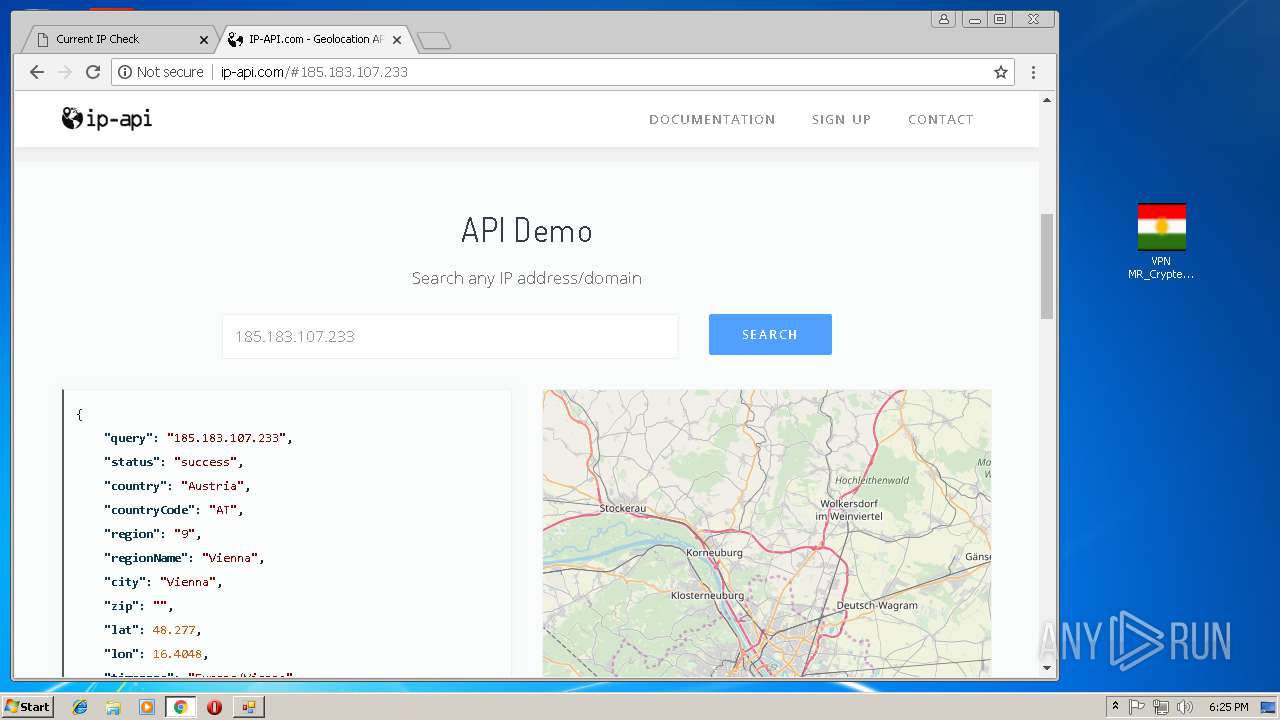
Task: Click the 6:25 PM taskbar clock
Action: [1228, 707]
